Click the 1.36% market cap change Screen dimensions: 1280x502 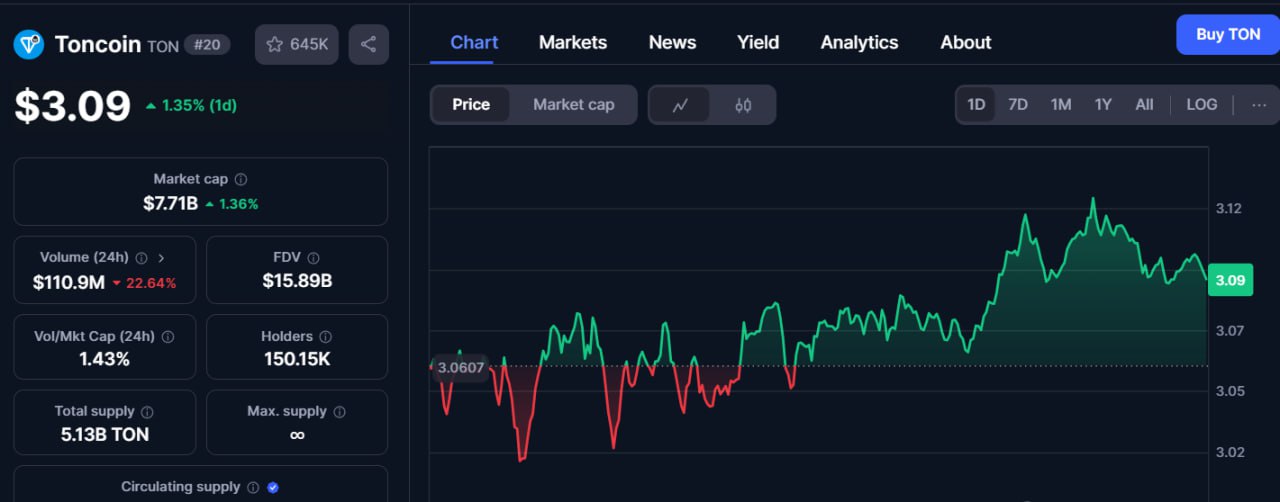tap(231, 204)
